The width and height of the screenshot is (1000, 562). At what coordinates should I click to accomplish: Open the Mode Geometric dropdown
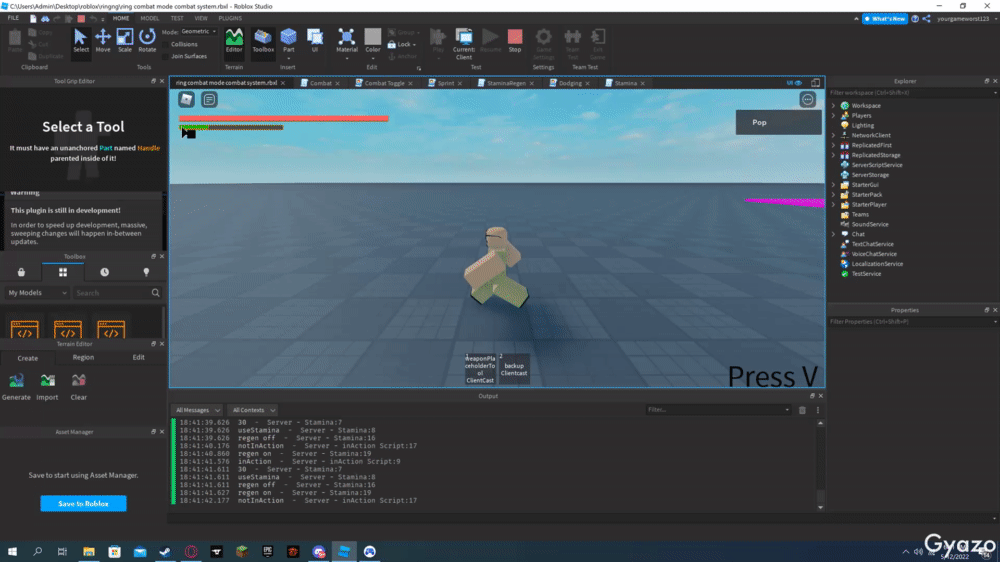[199, 31]
